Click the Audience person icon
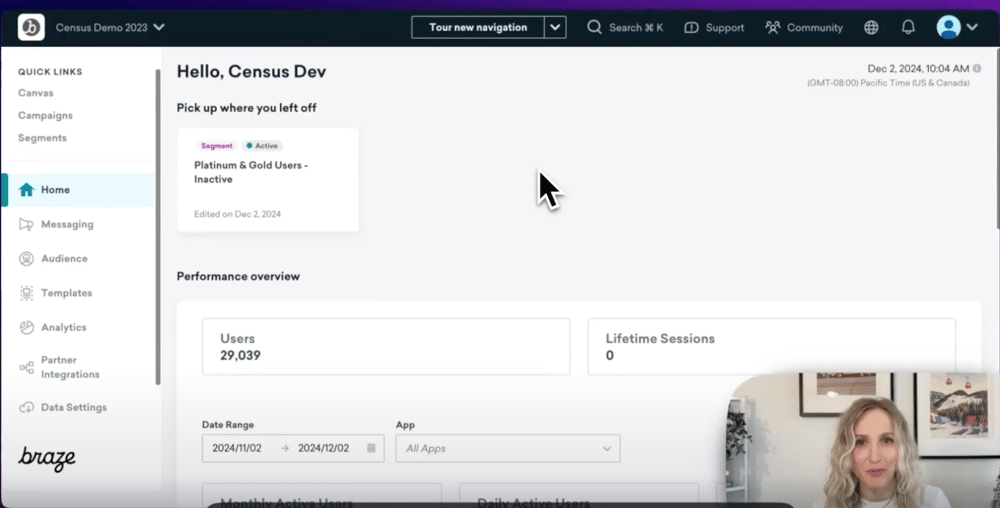Image resolution: width=1000 pixels, height=508 pixels. pos(26,259)
